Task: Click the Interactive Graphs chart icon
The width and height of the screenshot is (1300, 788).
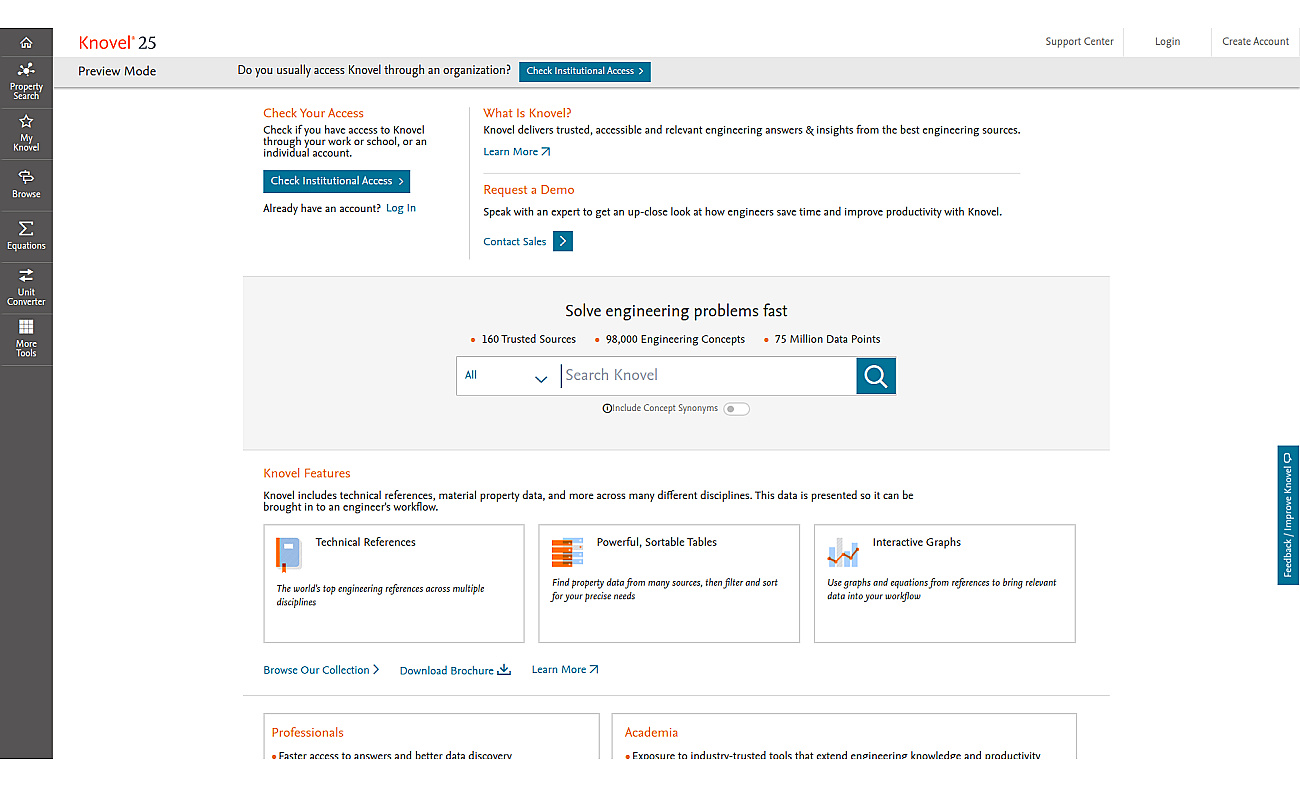Action: click(843, 552)
